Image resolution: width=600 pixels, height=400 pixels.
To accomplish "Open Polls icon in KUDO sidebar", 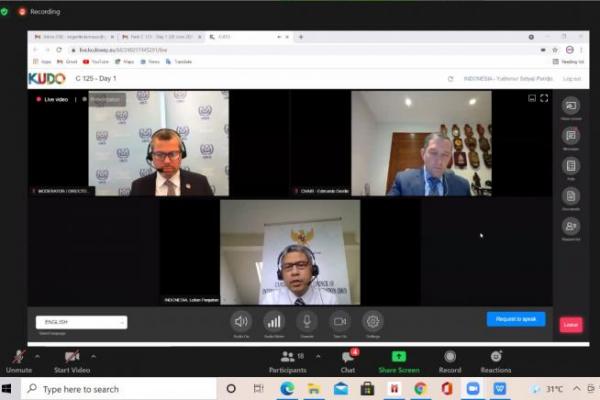I will pos(571,166).
